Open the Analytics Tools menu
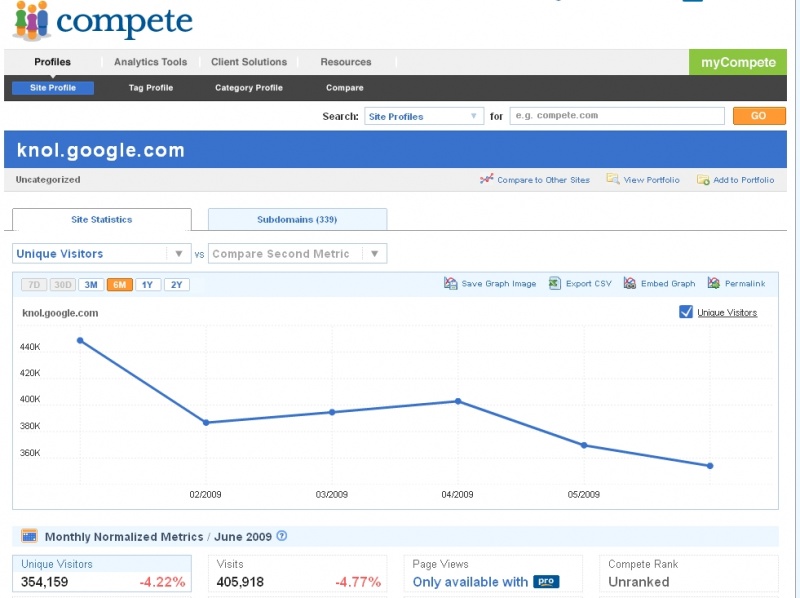The height and width of the screenshot is (598, 800). pos(149,61)
